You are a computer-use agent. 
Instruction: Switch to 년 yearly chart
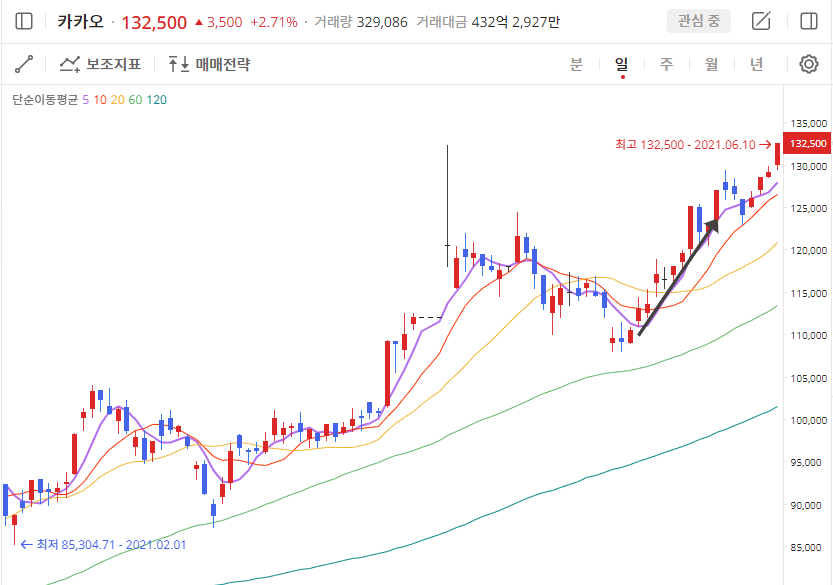point(756,64)
